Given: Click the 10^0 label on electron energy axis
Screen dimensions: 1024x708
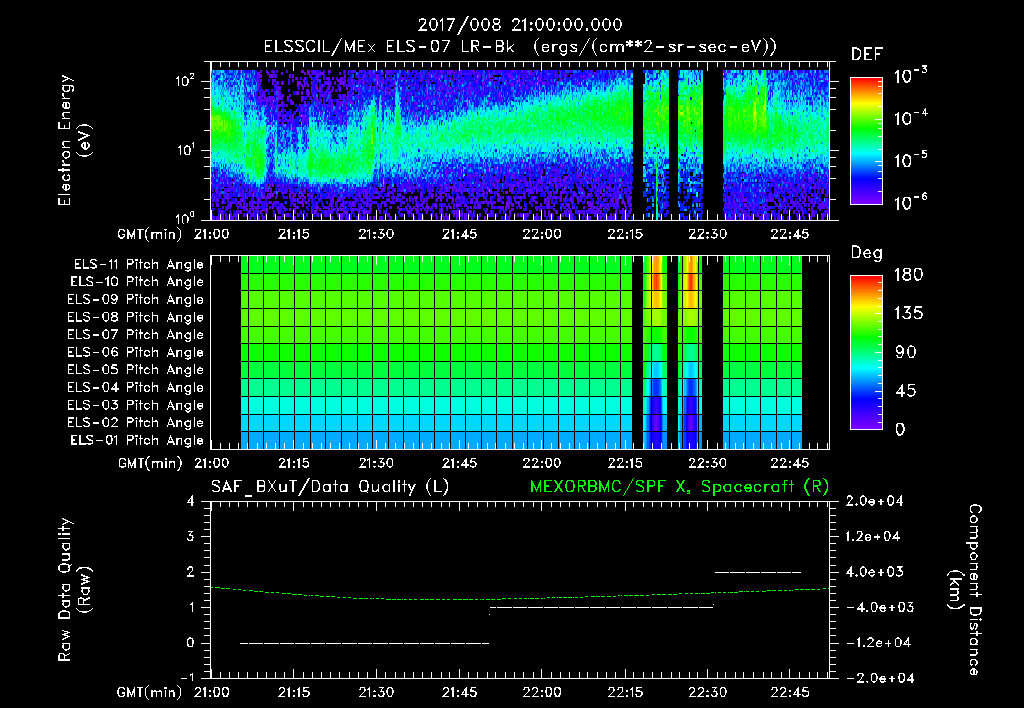Looking at the screenshot, I should [185, 217].
